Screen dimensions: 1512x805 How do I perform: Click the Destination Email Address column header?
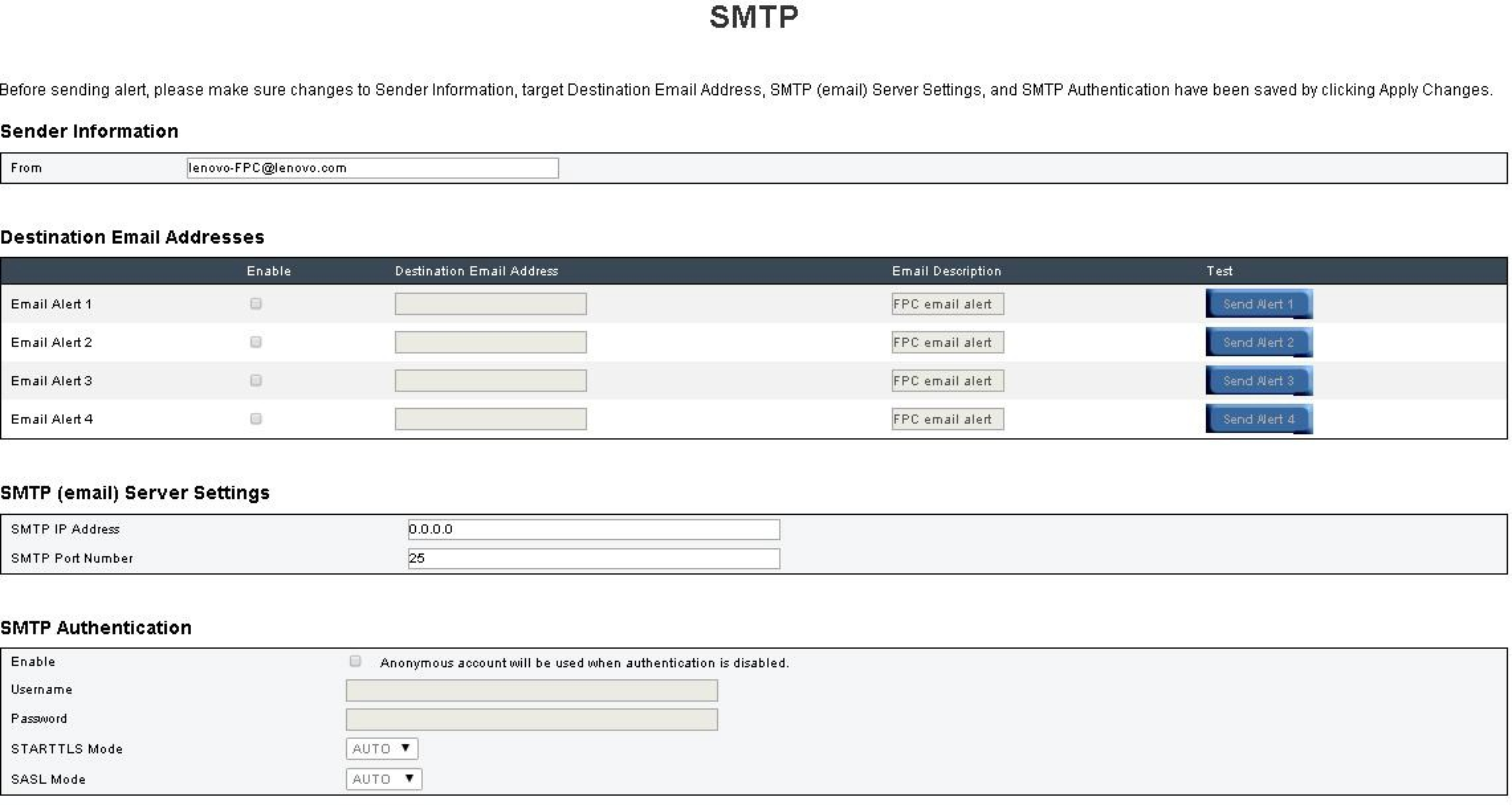[x=477, y=271]
